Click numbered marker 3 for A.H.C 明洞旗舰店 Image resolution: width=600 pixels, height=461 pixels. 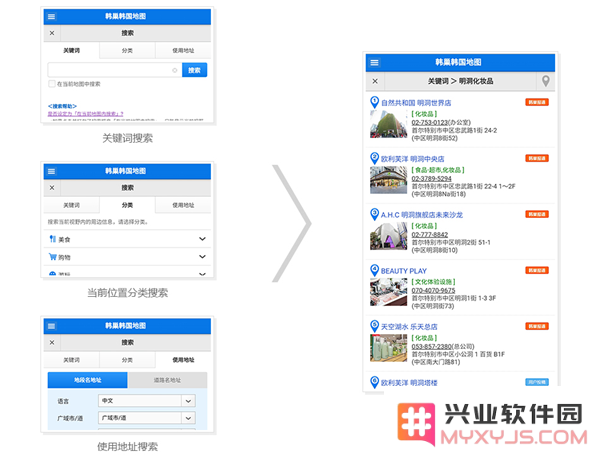click(374, 214)
